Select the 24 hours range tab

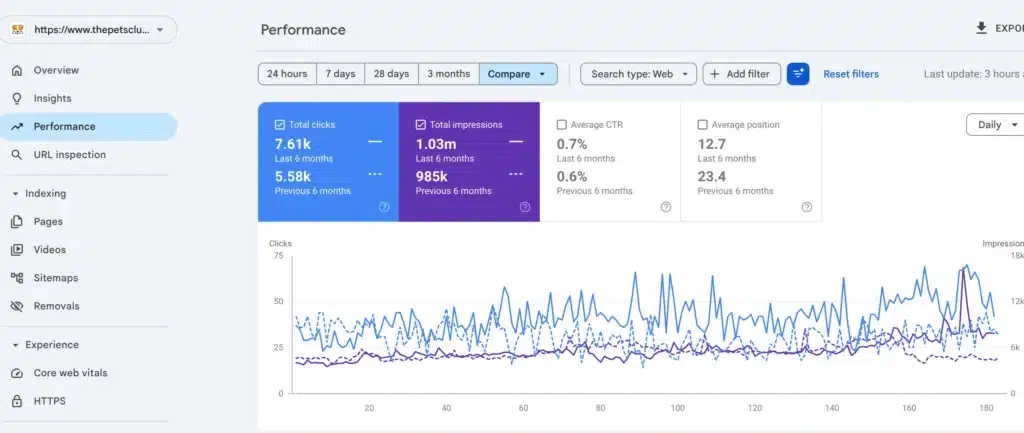pos(287,74)
